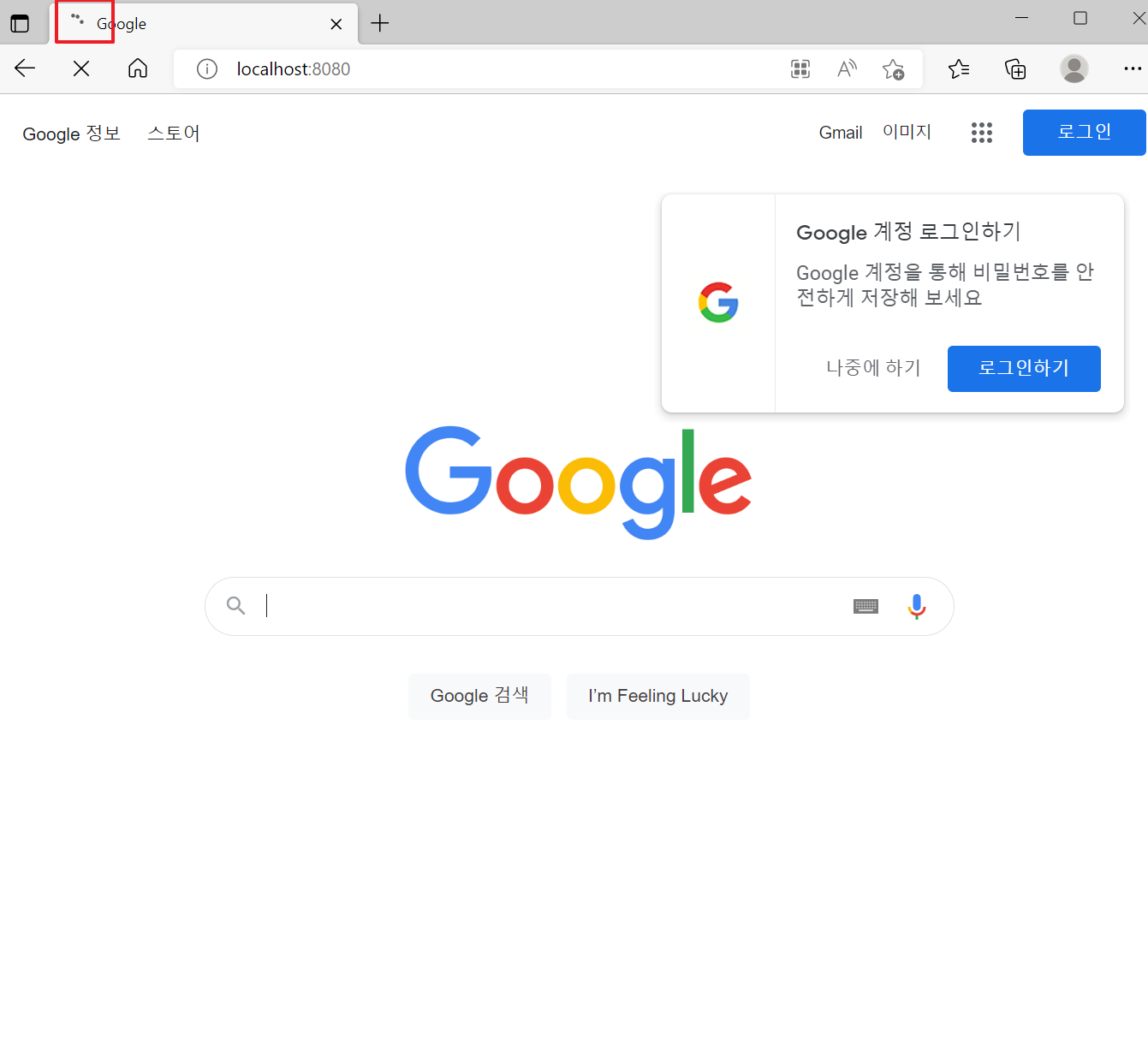Start voice search with microphone

pyautogui.click(x=917, y=606)
